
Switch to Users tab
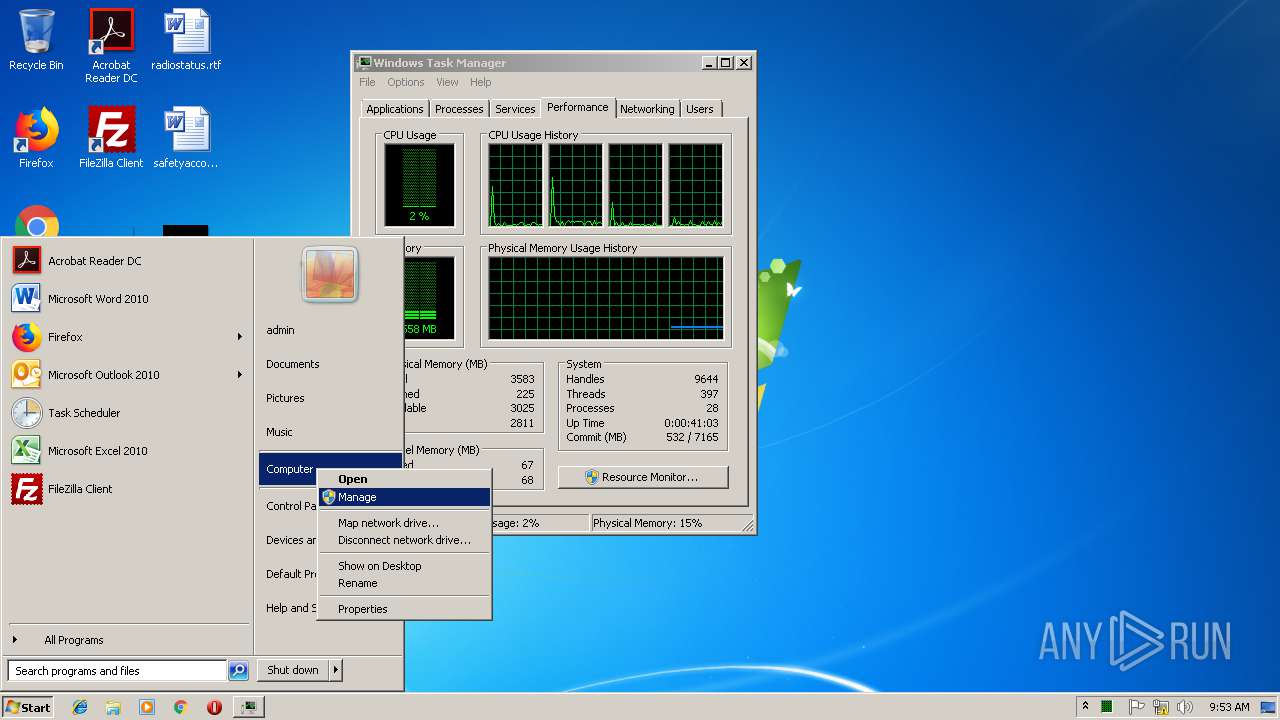click(x=700, y=109)
